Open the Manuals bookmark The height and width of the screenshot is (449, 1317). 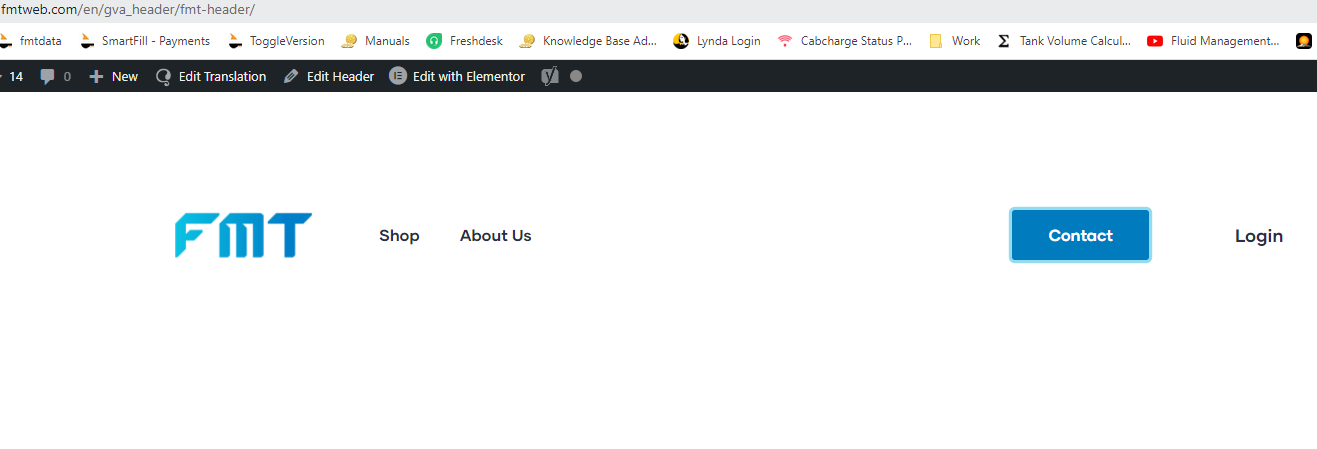375,41
